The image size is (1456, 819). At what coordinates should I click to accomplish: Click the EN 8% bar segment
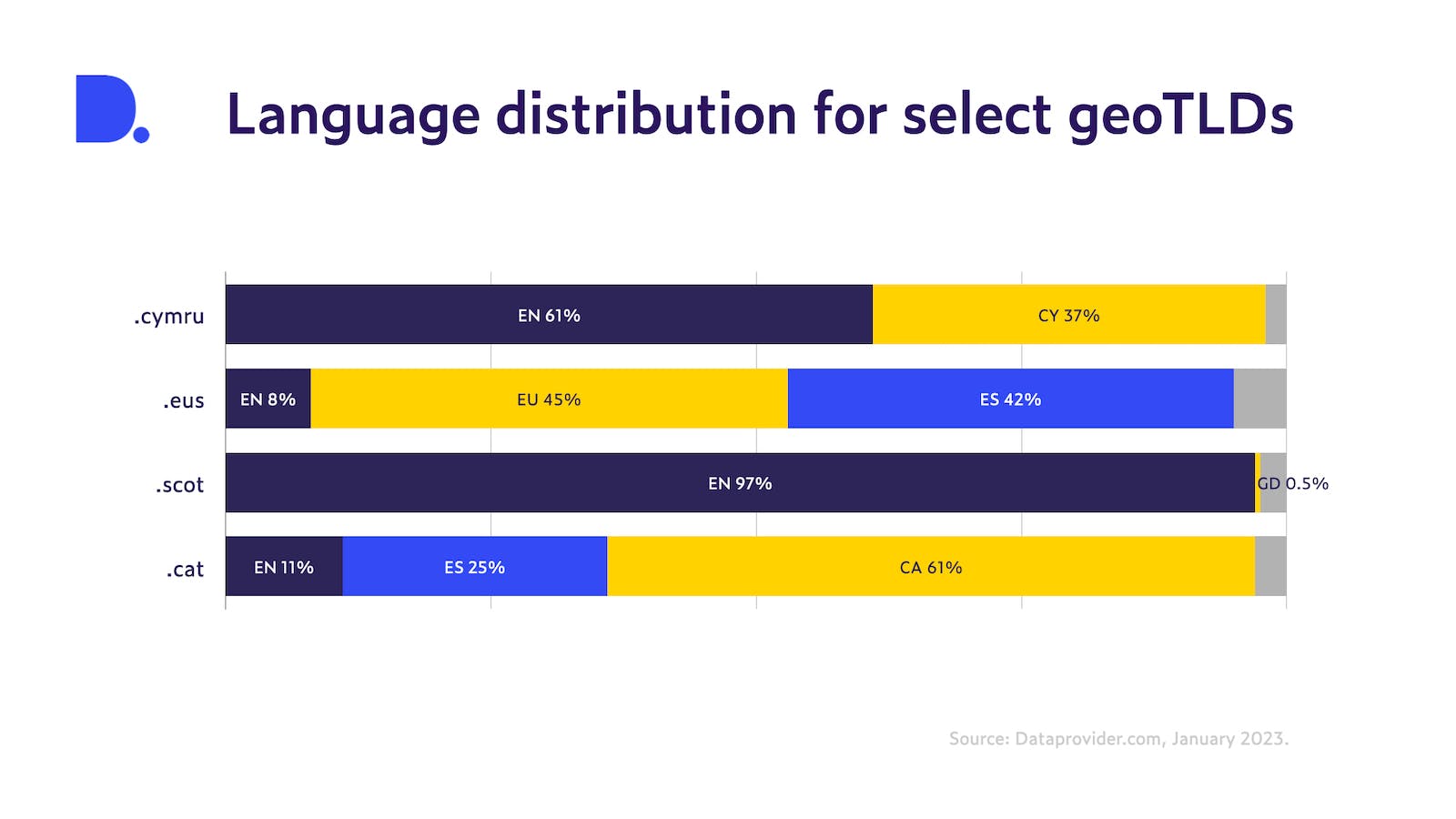point(268,399)
